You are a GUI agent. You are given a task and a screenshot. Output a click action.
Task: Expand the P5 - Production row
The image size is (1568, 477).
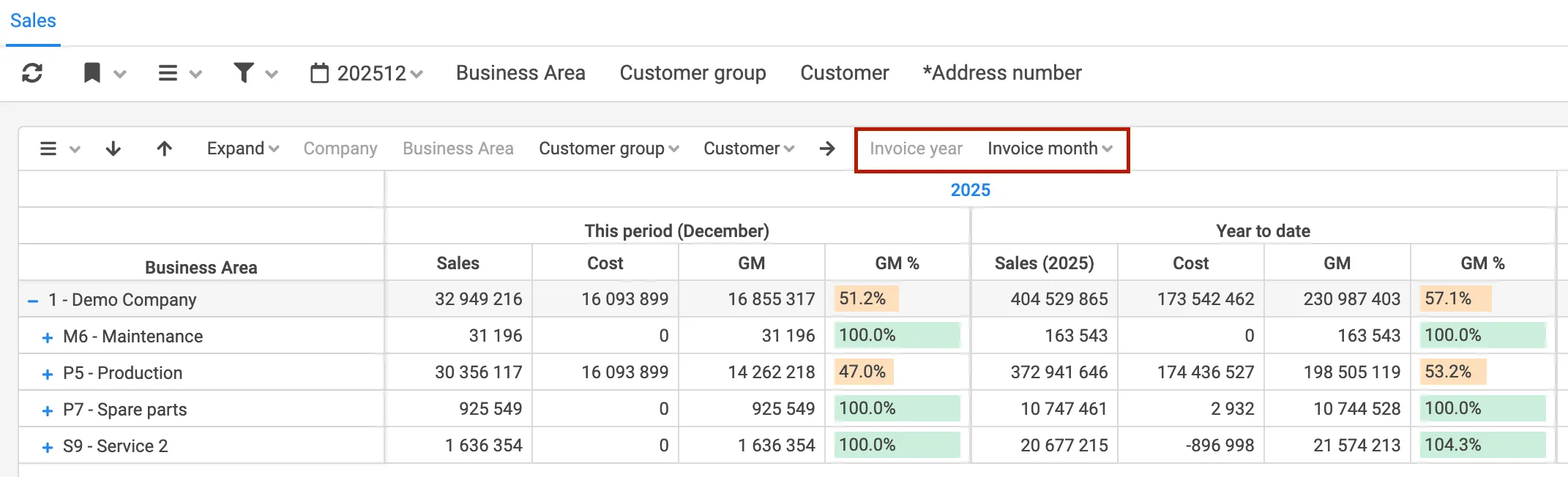pyautogui.click(x=48, y=374)
